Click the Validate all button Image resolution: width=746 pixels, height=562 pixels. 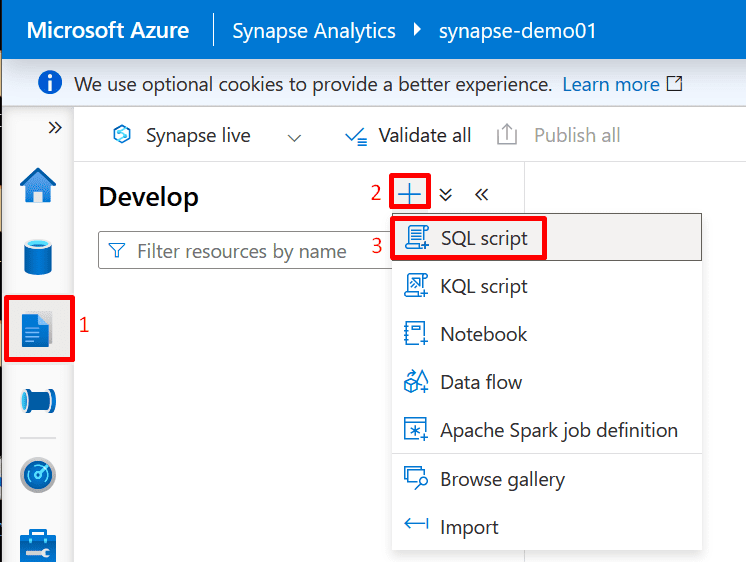click(x=408, y=135)
